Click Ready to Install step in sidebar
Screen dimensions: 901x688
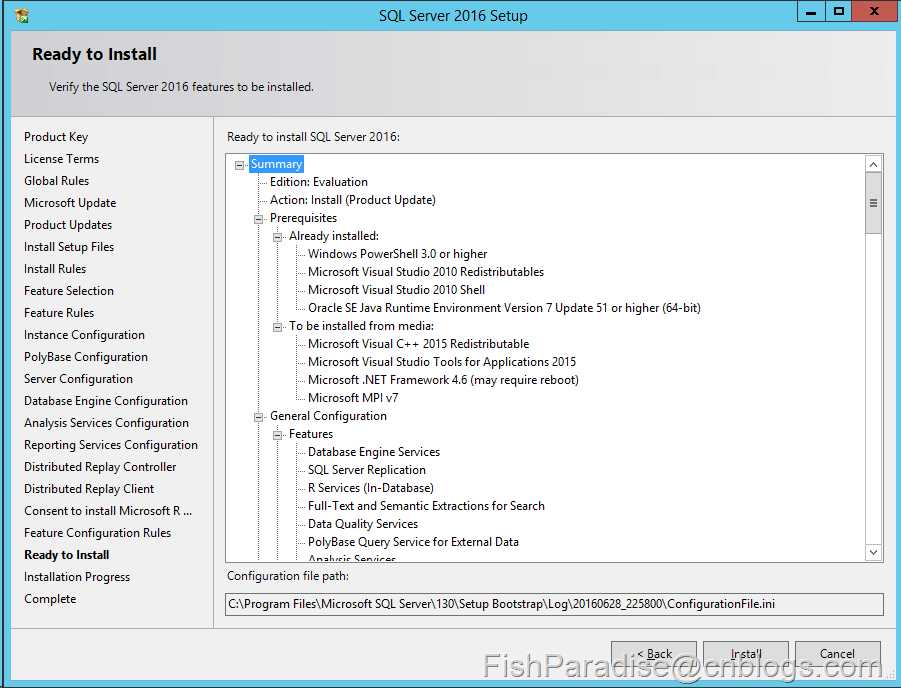click(x=67, y=555)
